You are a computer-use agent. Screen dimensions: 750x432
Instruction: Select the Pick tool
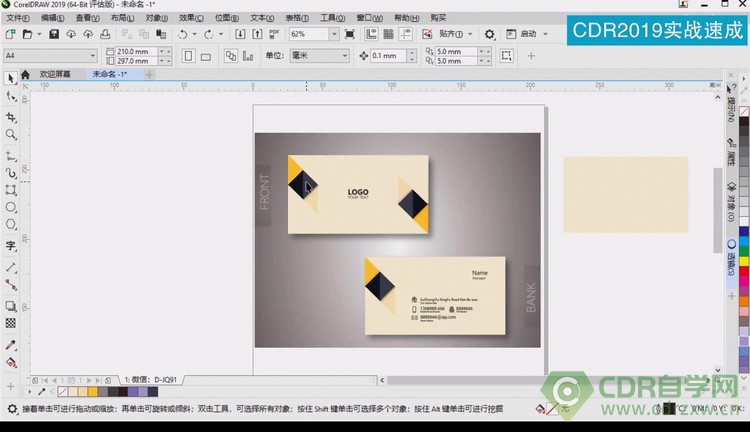[11, 78]
